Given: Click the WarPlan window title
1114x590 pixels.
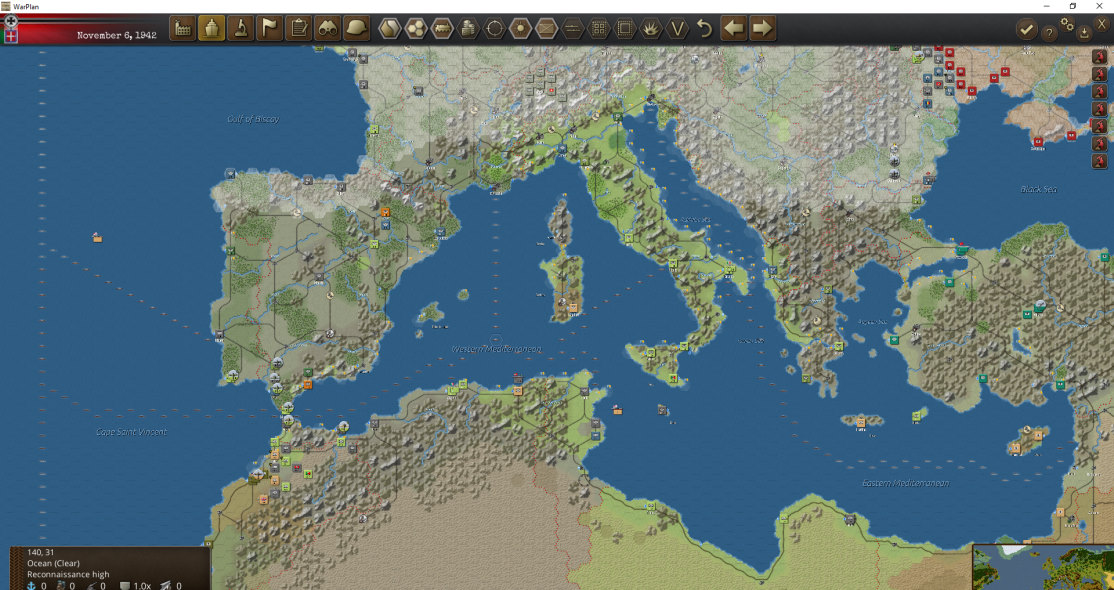Looking at the screenshot, I should (26, 6).
